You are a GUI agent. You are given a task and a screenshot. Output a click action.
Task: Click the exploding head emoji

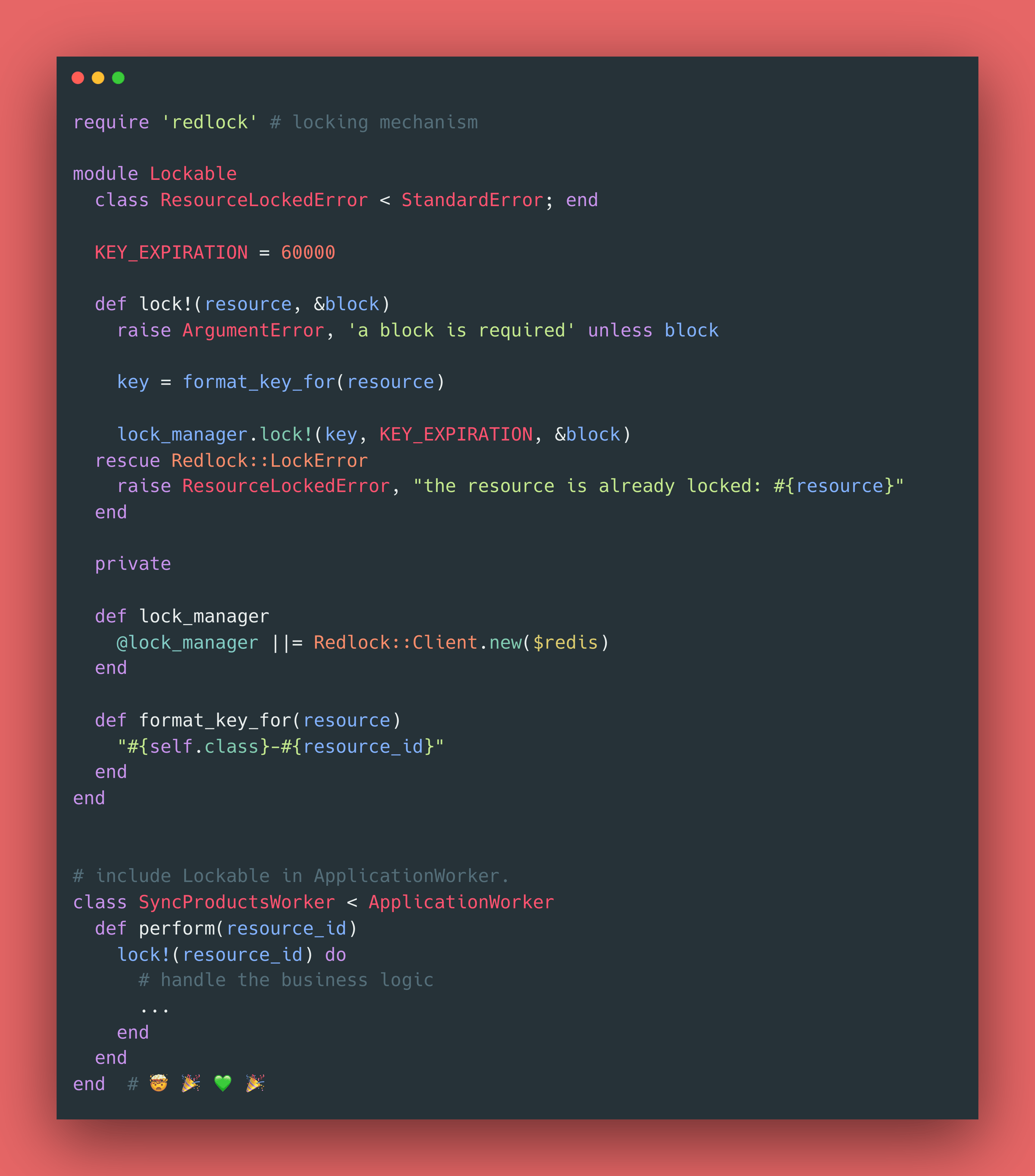click(158, 1083)
